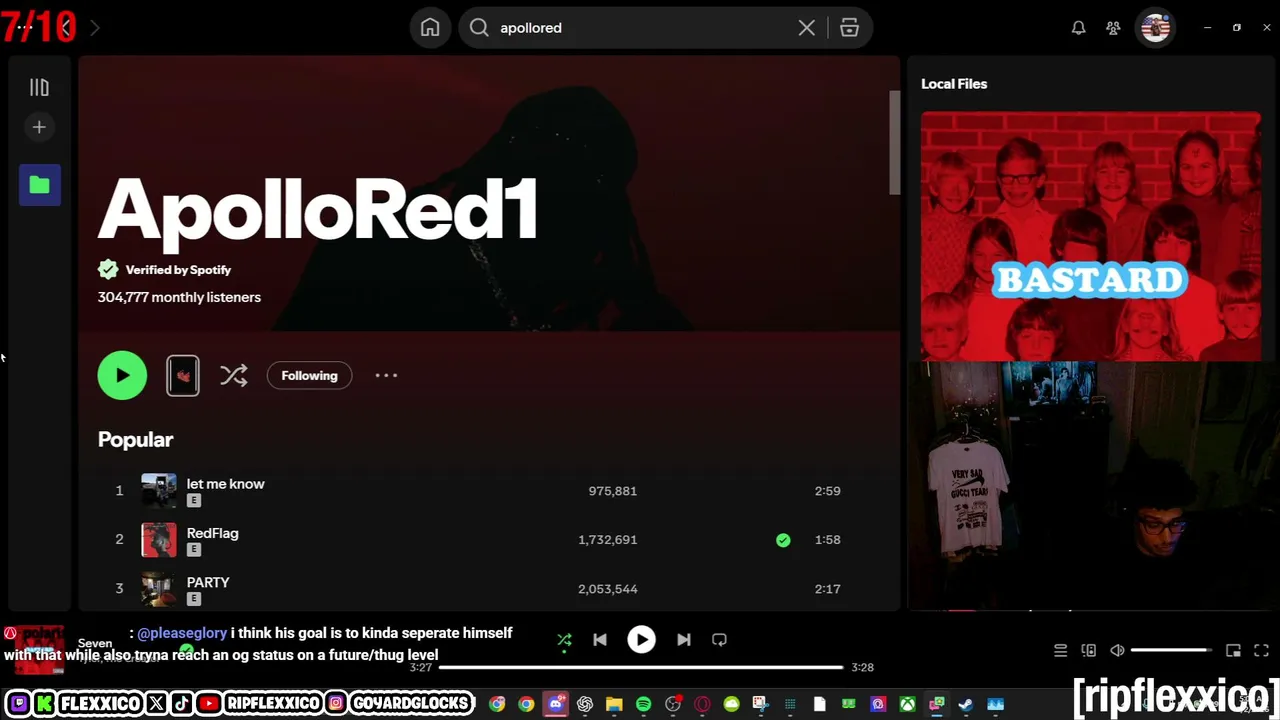1280x720 pixels.
Task: Skip to the previous track
Action: coord(600,640)
